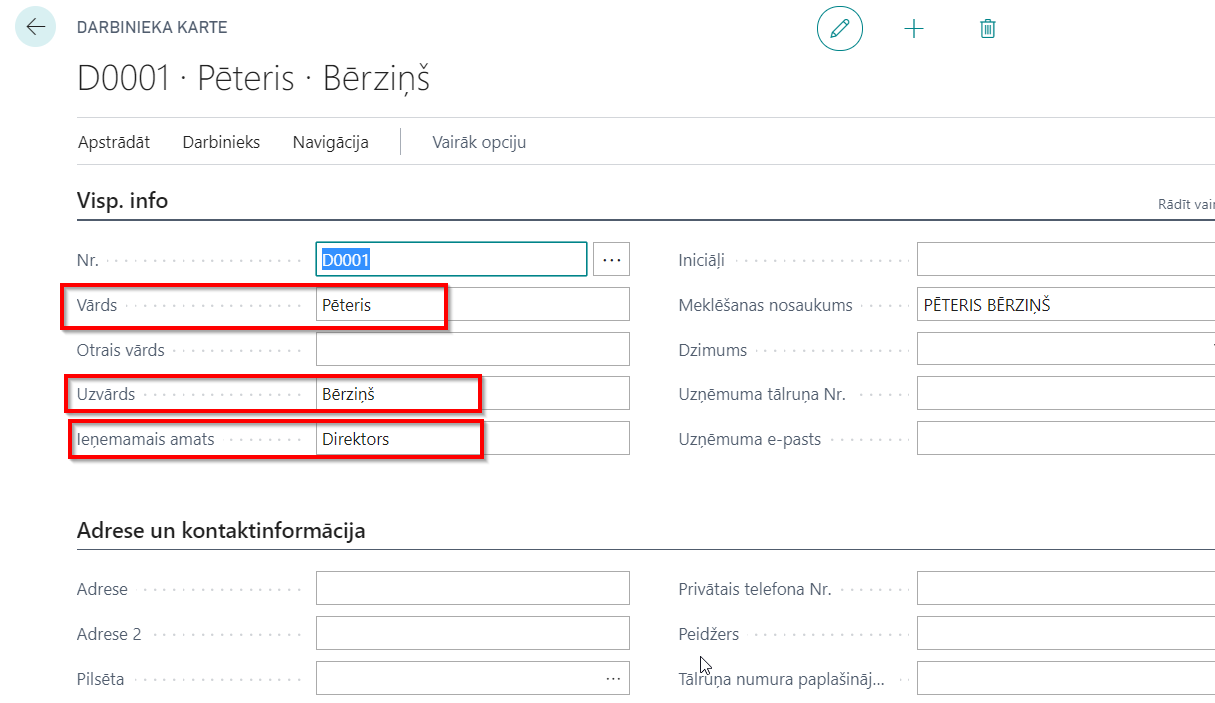The width and height of the screenshot is (1215, 703).
Task: Click the Dzimums field
Action: click(1066, 349)
